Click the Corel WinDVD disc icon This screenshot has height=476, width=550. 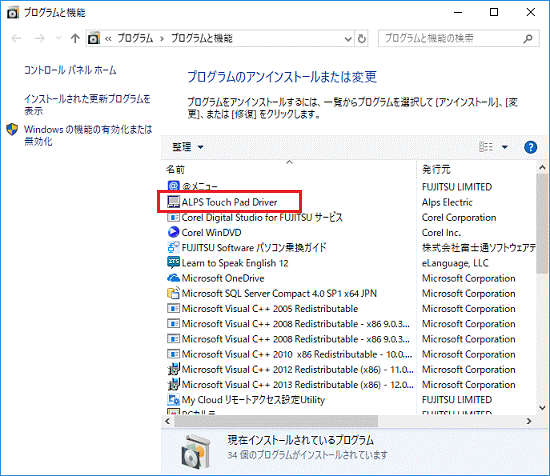(x=173, y=232)
